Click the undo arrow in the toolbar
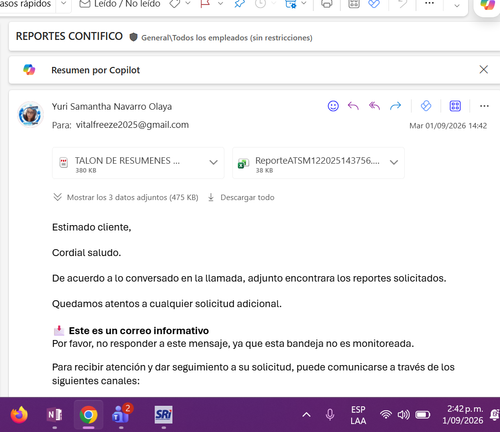Screen dimensions: 500x432 point(403,4)
